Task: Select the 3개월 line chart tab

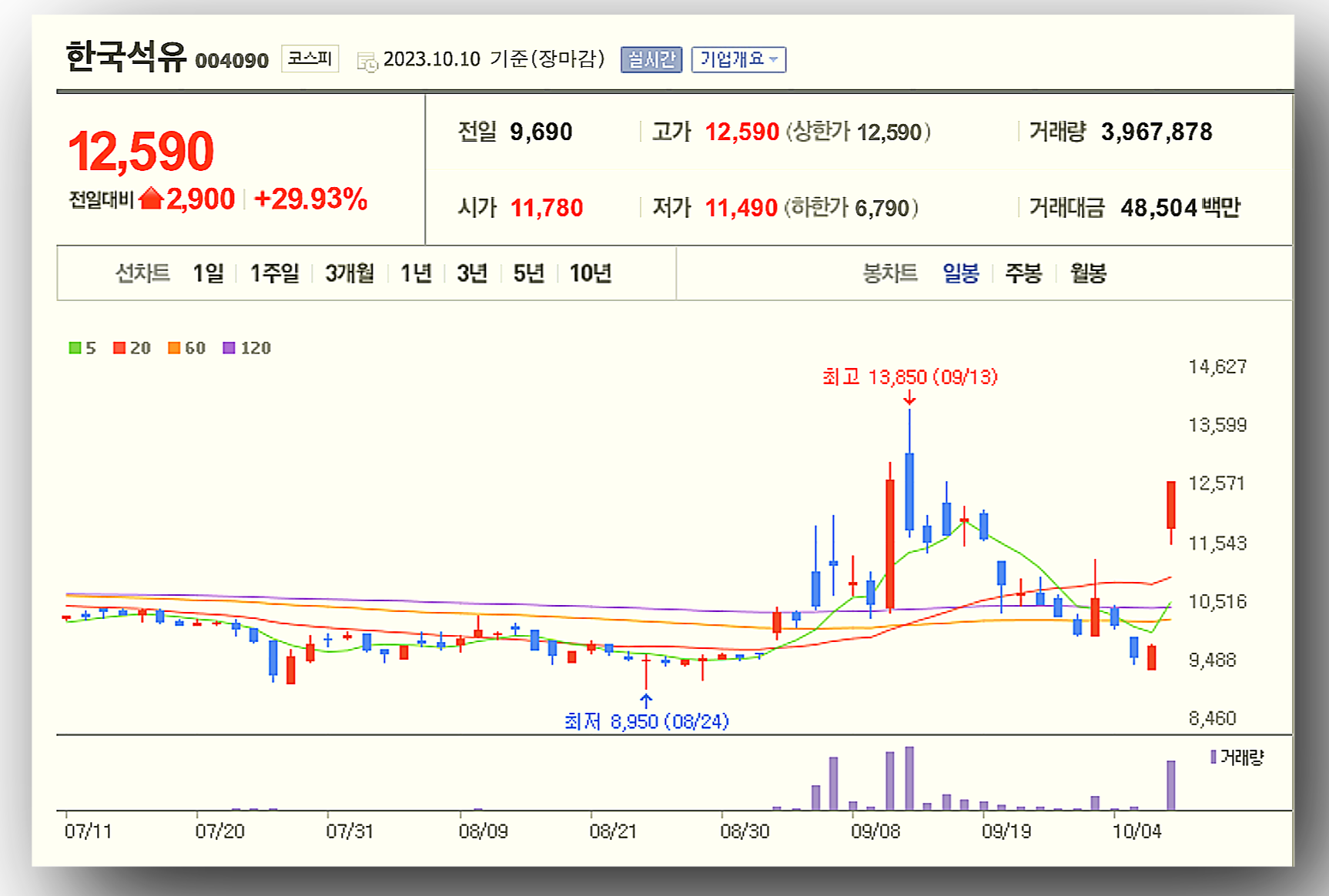Action: tap(350, 272)
